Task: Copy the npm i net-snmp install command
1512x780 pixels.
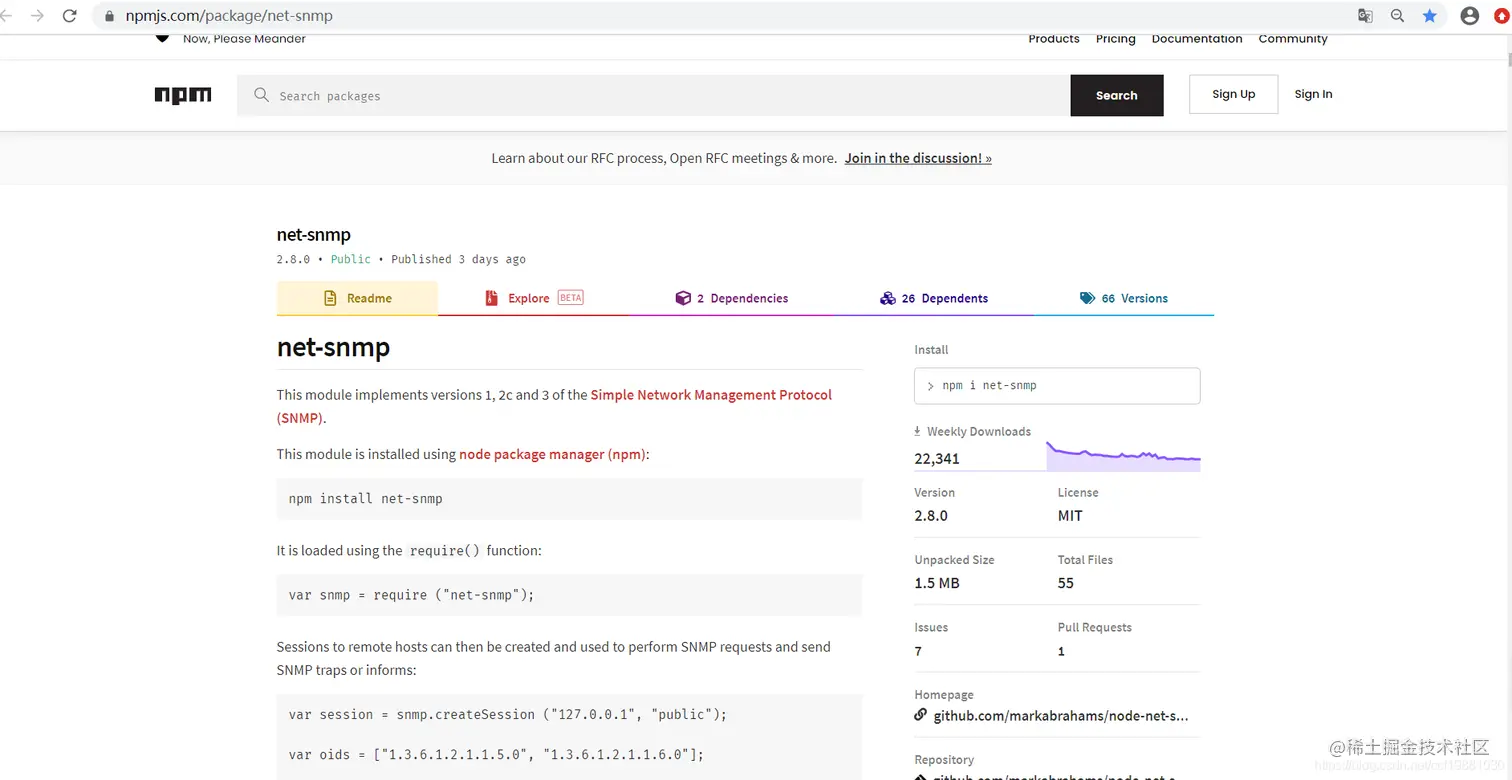Action: click(x=1057, y=386)
